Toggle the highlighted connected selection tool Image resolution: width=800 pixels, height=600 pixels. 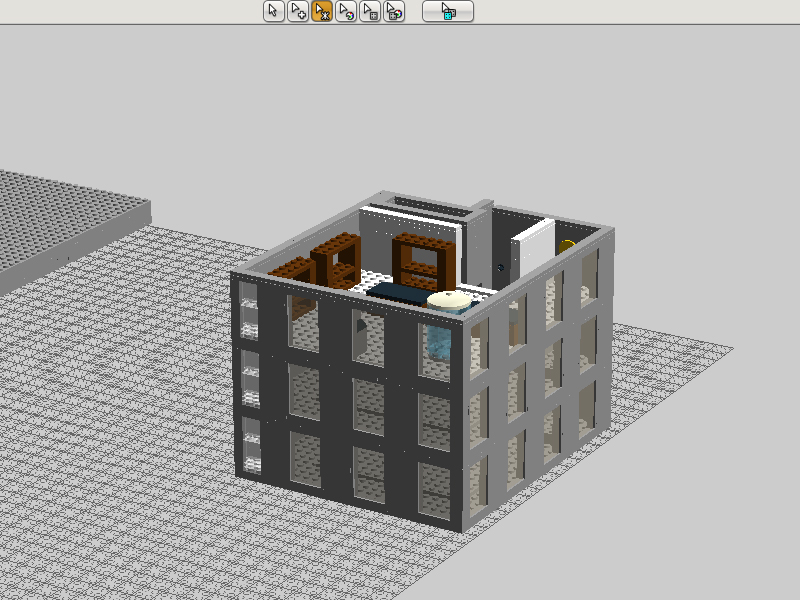321,11
